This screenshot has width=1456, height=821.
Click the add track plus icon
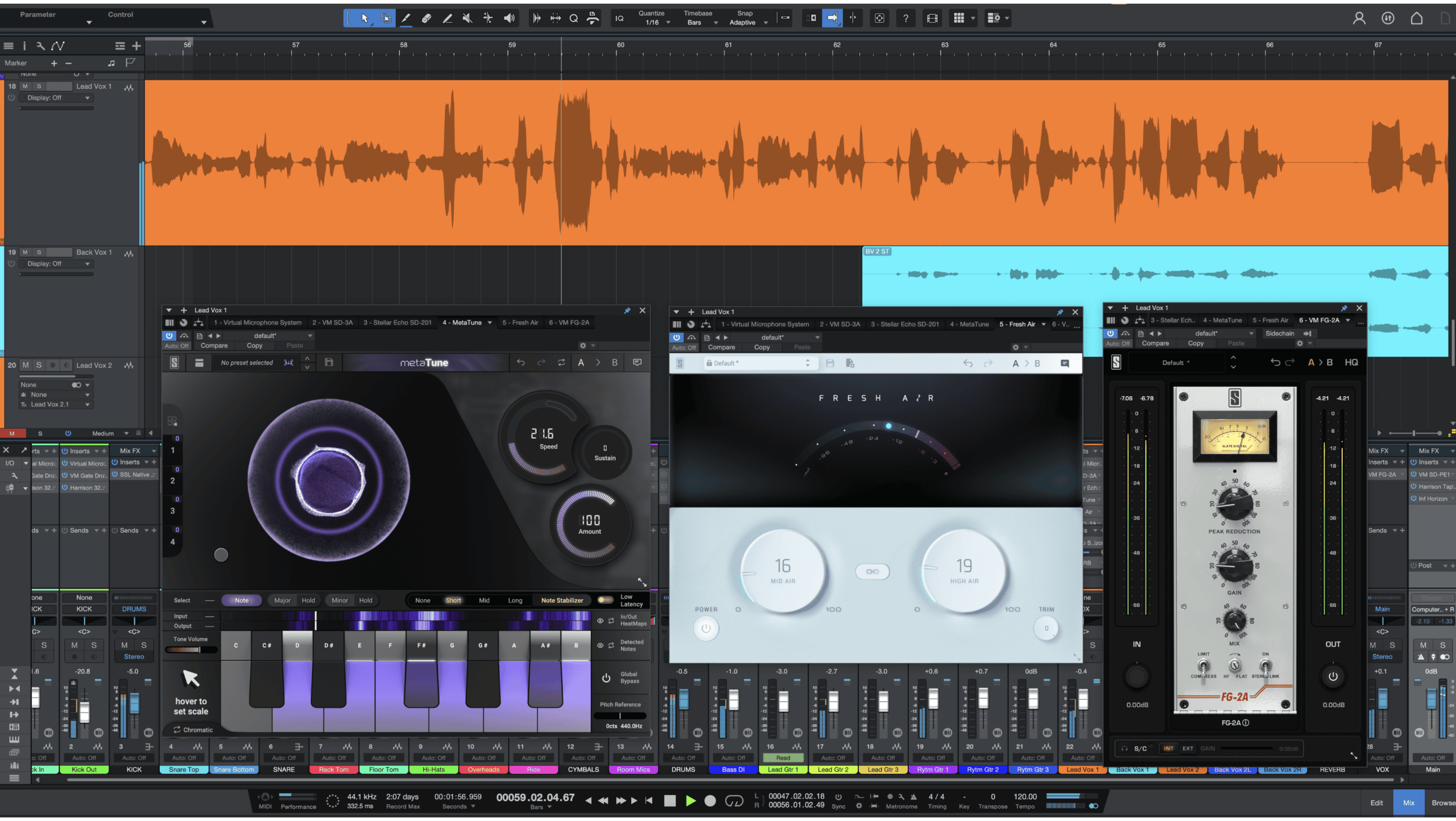(136, 45)
